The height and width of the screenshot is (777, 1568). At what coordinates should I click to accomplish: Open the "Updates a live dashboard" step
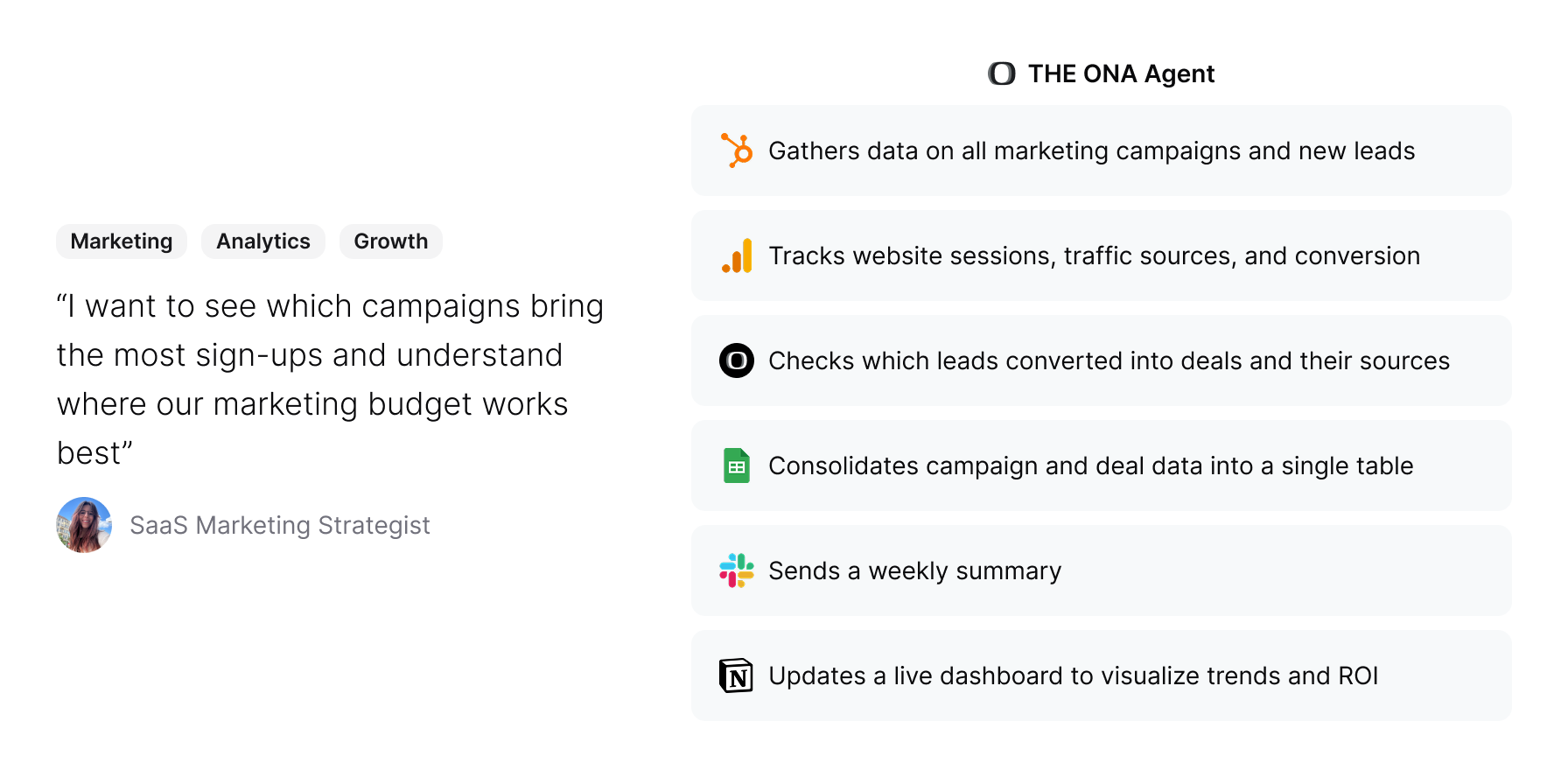pos(1073,675)
